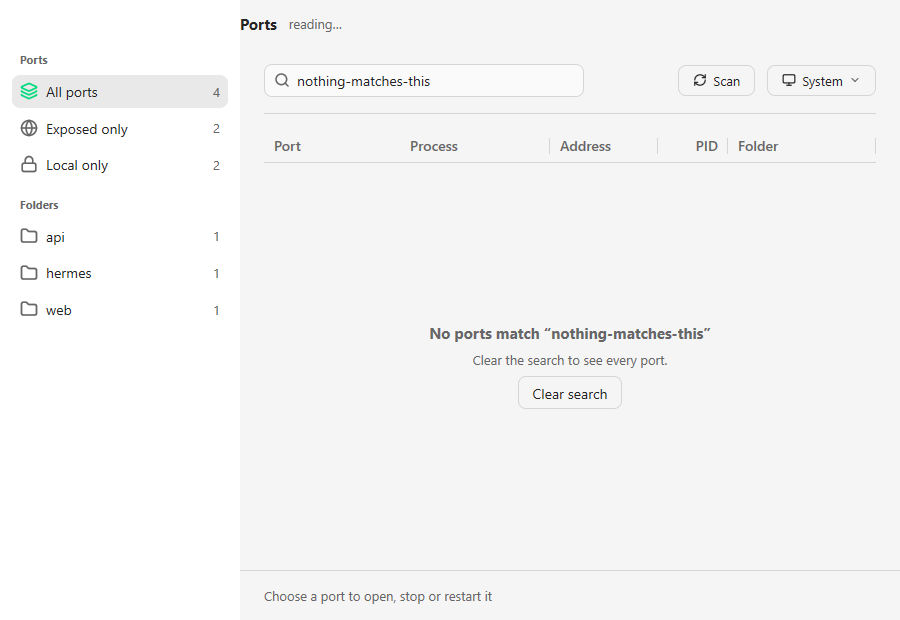
Task: Select Exposed only filter
Action: tap(120, 129)
